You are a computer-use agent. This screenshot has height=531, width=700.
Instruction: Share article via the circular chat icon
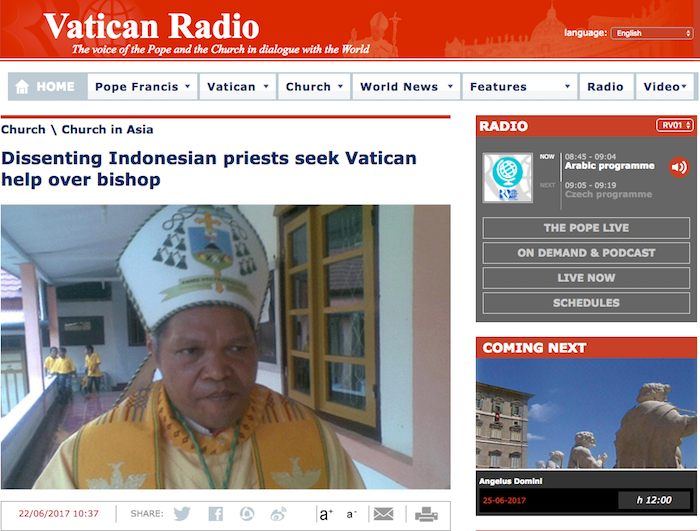pyautogui.click(x=247, y=514)
